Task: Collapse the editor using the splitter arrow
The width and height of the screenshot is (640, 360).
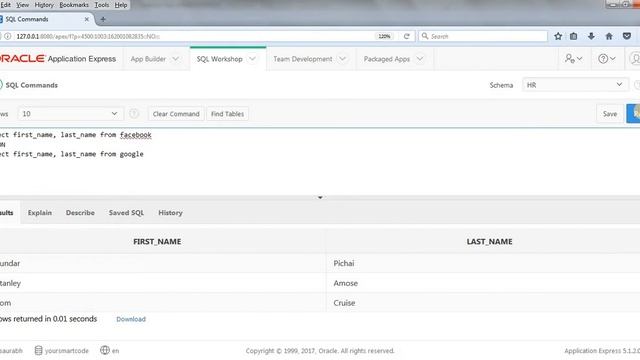Action: click(320, 198)
